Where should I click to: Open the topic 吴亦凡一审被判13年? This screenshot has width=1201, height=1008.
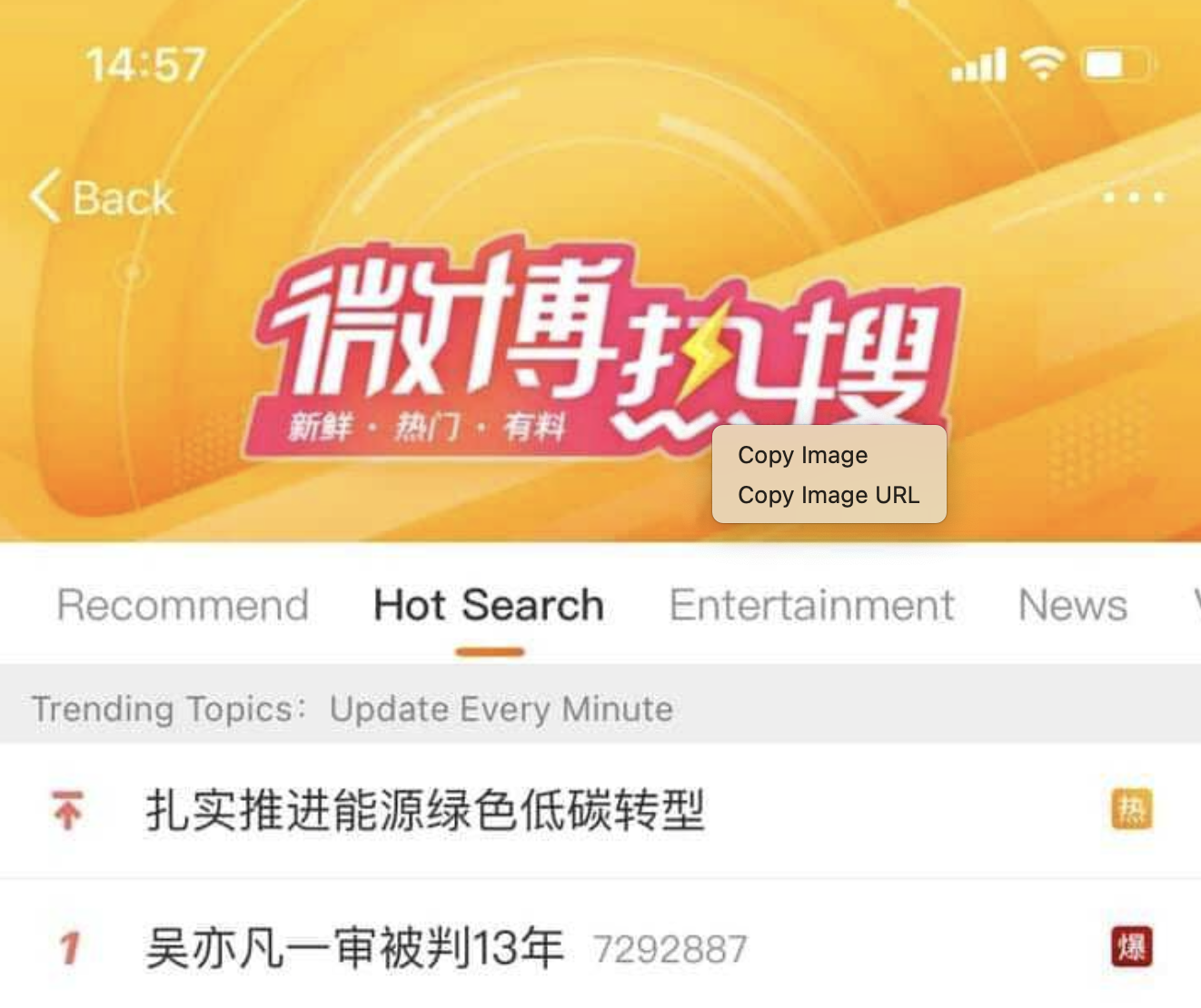tap(354, 948)
